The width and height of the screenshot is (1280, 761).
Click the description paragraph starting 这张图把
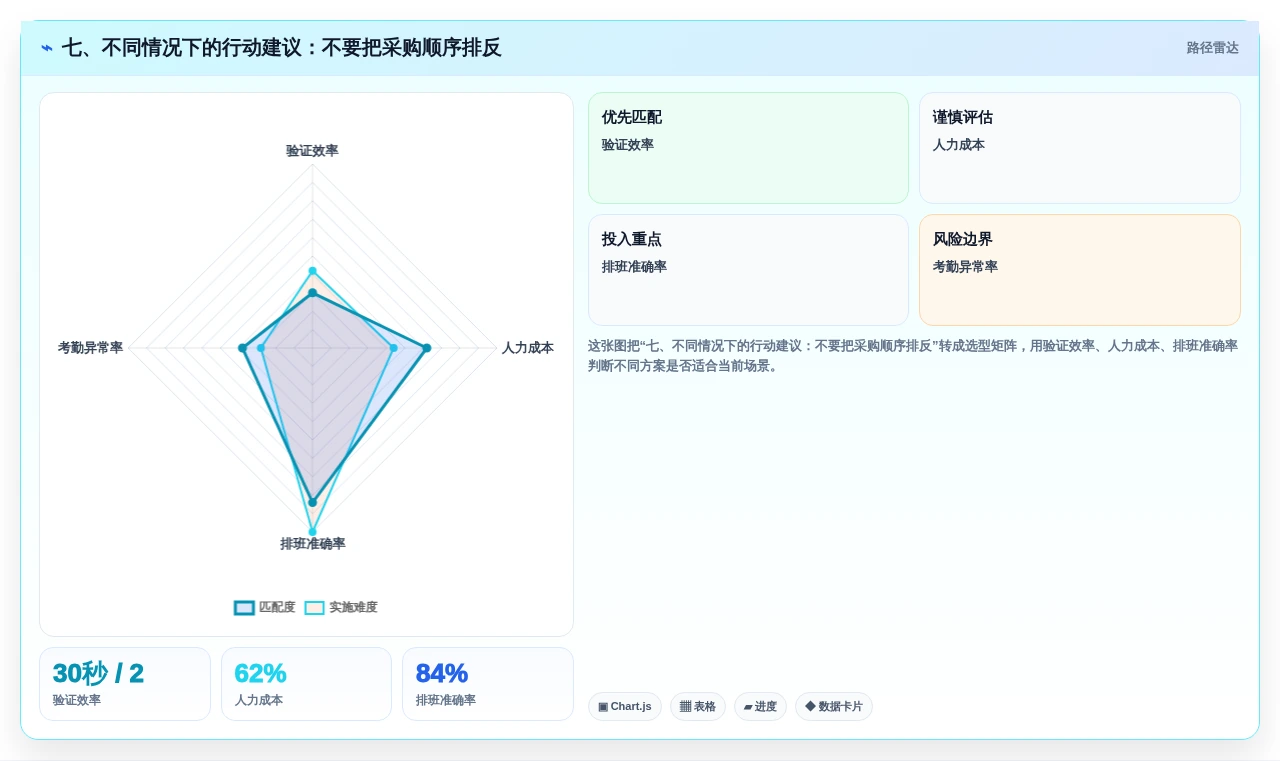tap(913, 356)
